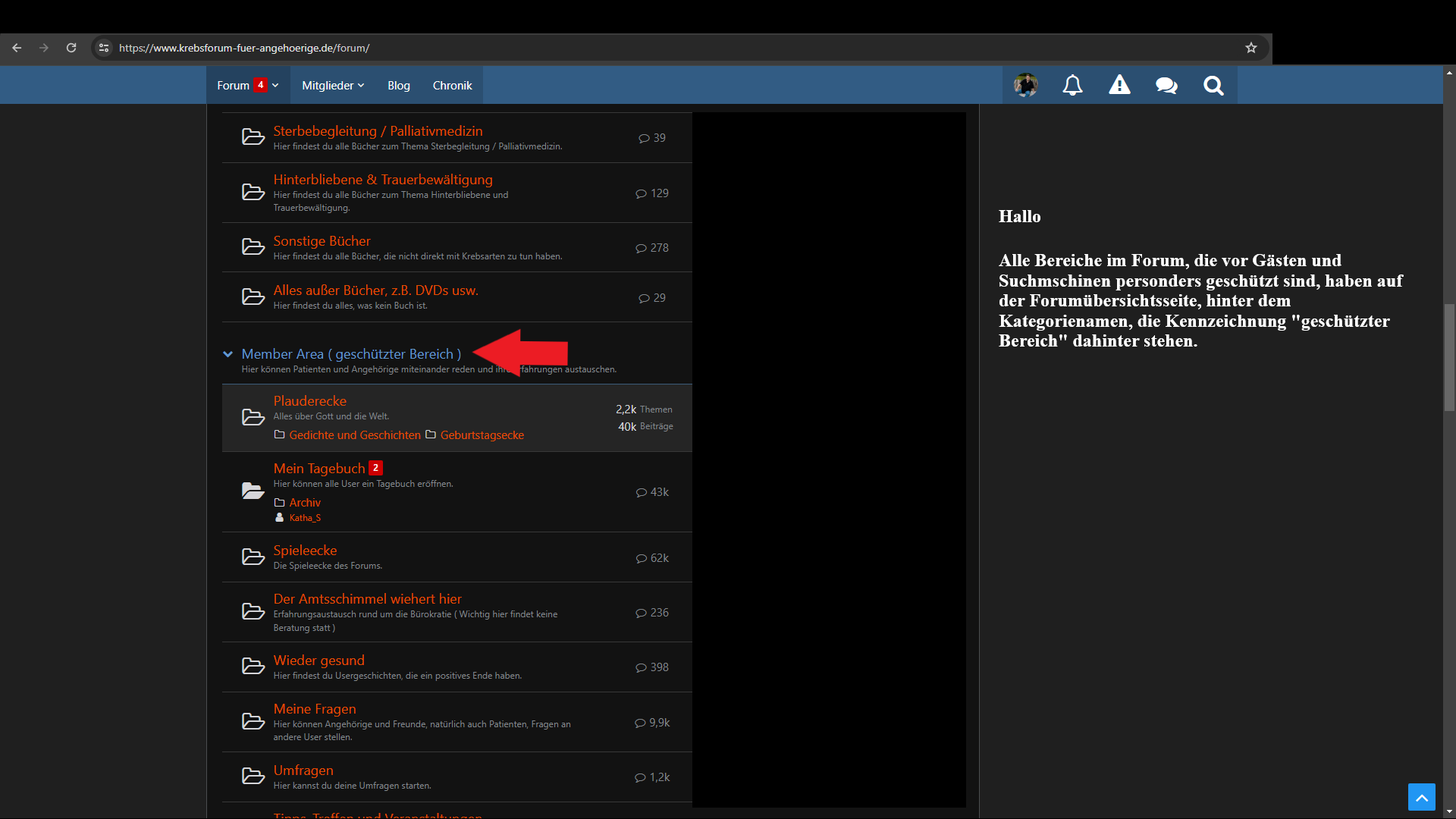This screenshot has height=819, width=1456.
Task: Click the user avatar in header
Action: [1025, 85]
